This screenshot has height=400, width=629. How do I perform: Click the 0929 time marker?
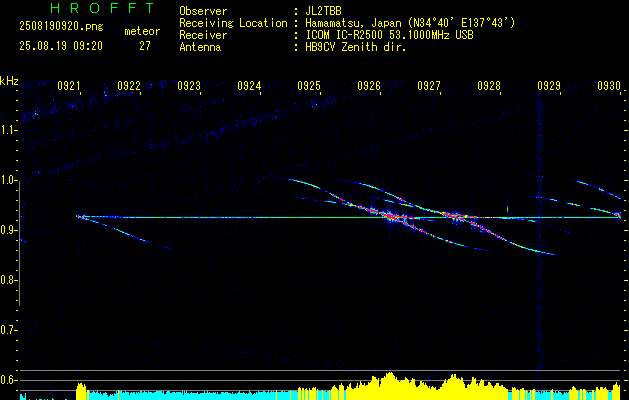pos(549,85)
